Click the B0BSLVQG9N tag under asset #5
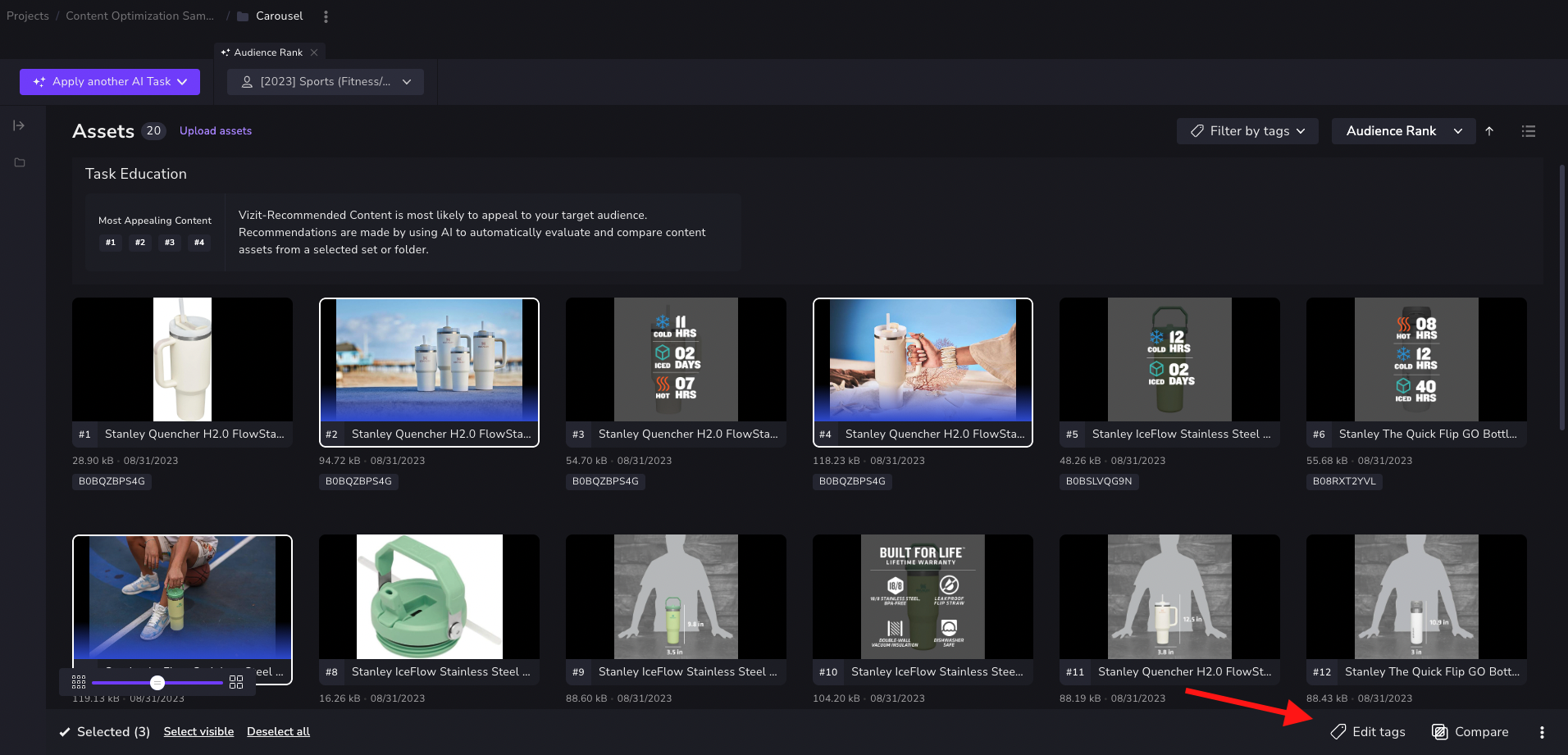The width and height of the screenshot is (1568, 755). tap(1099, 482)
